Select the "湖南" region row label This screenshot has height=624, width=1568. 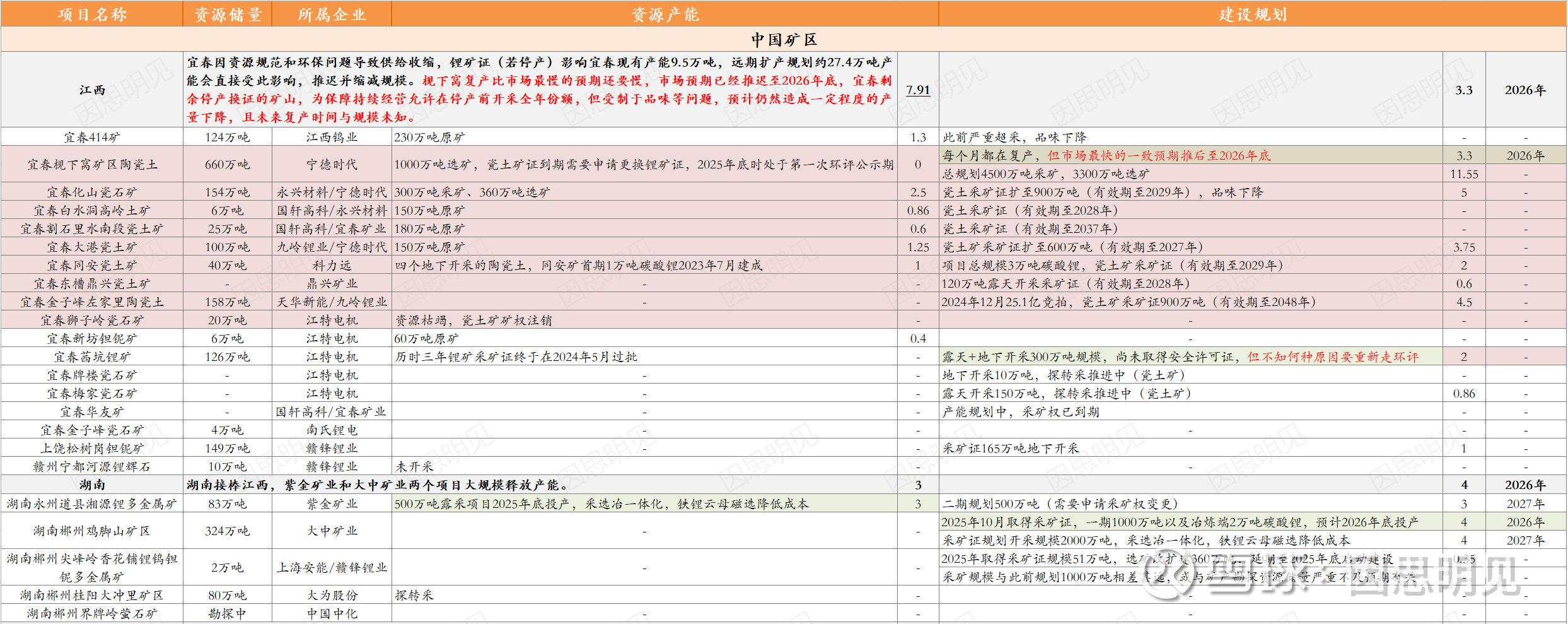tap(92, 485)
